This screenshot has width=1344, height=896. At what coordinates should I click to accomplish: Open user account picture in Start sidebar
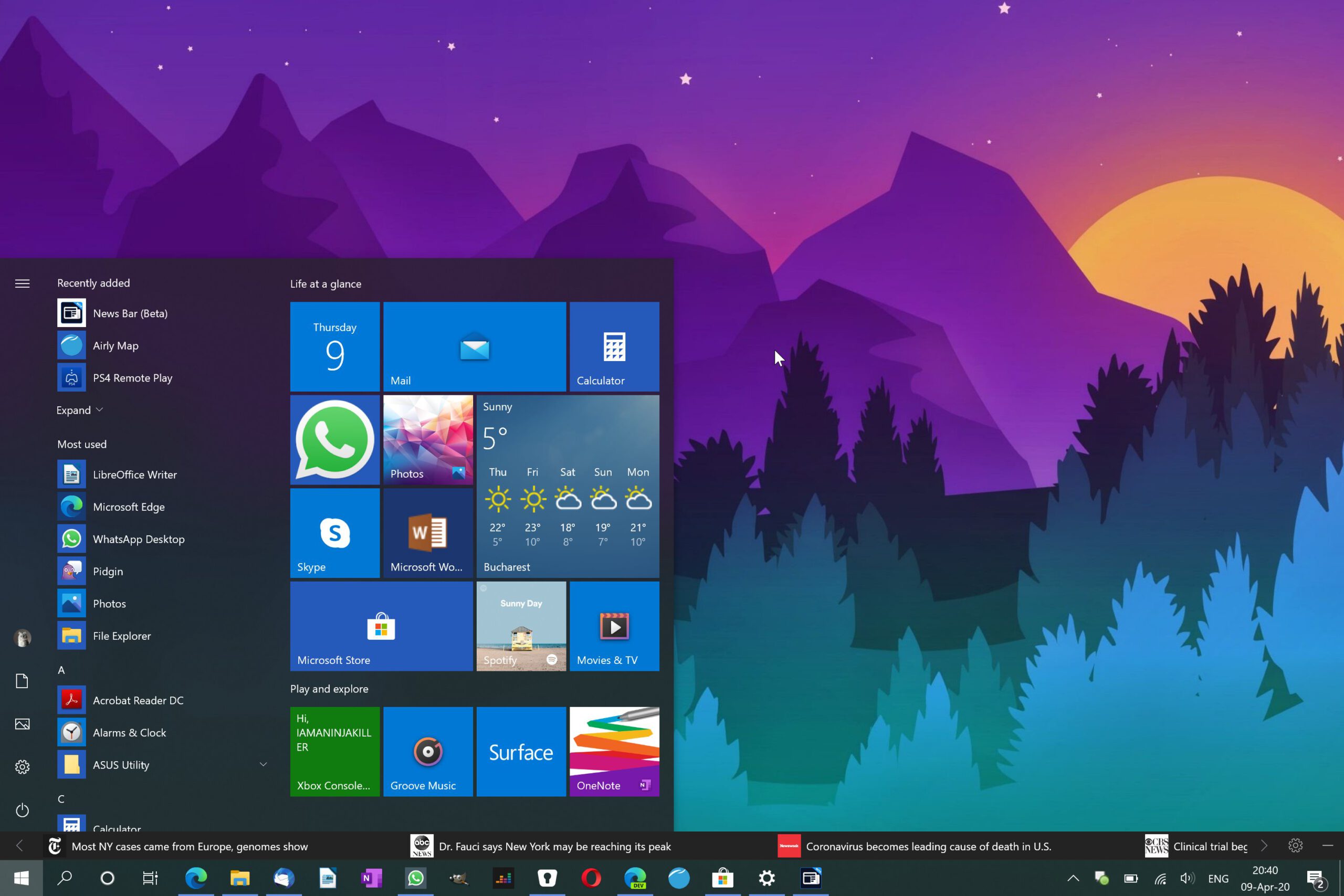22,638
